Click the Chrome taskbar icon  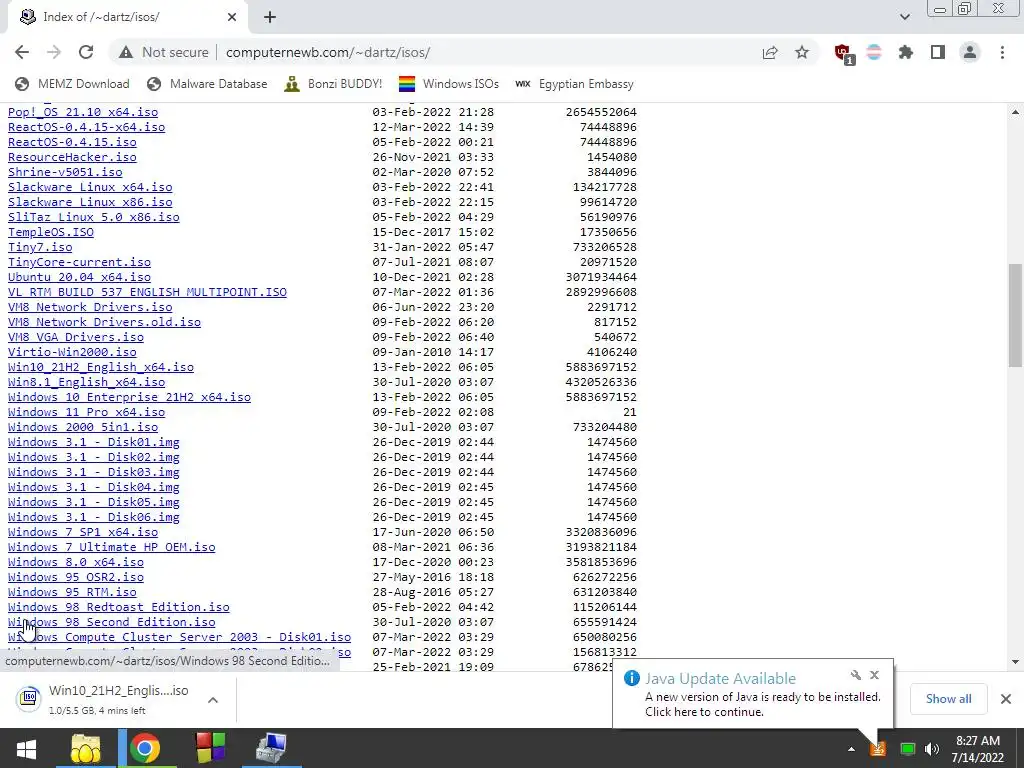145,748
